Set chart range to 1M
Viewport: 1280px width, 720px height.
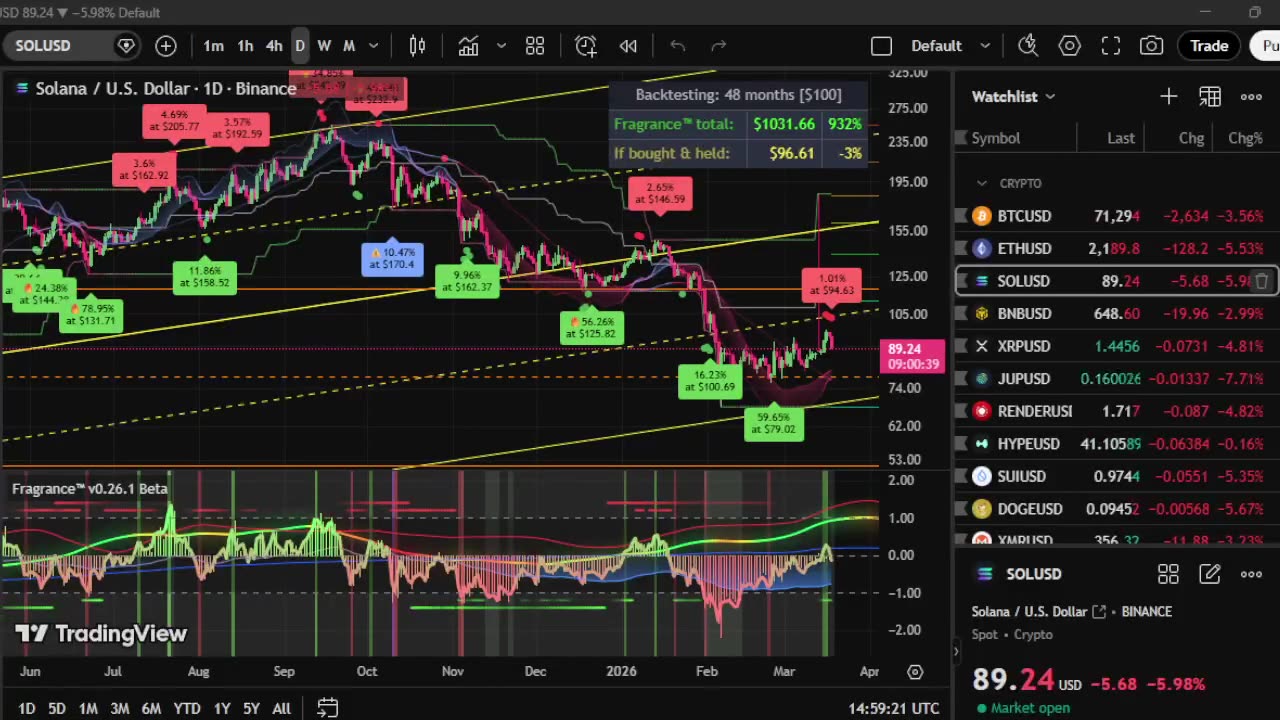(x=88, y=708)
